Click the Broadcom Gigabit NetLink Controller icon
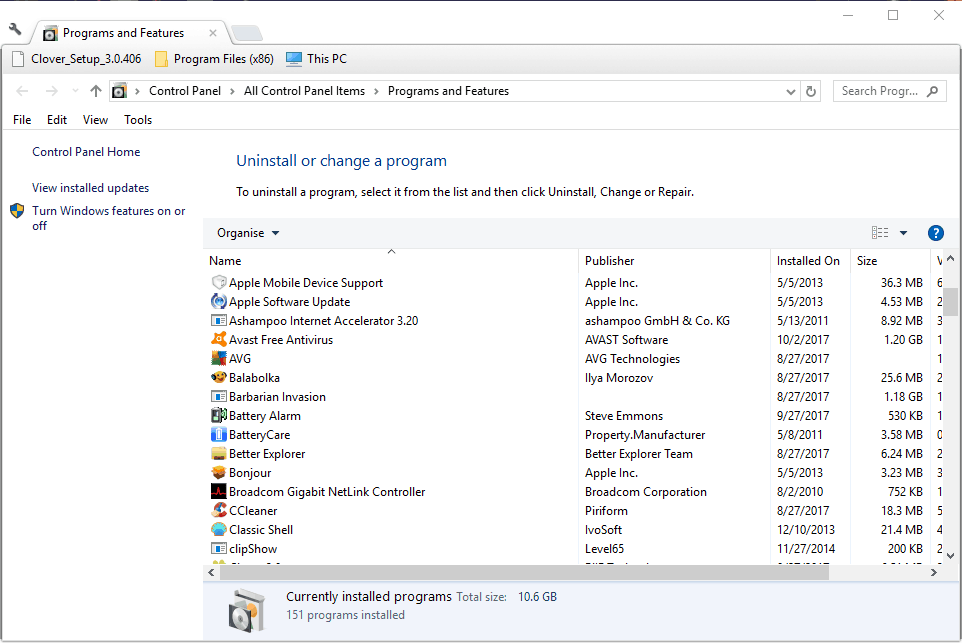The image size is (962, 643). click(x=219, y=492)
